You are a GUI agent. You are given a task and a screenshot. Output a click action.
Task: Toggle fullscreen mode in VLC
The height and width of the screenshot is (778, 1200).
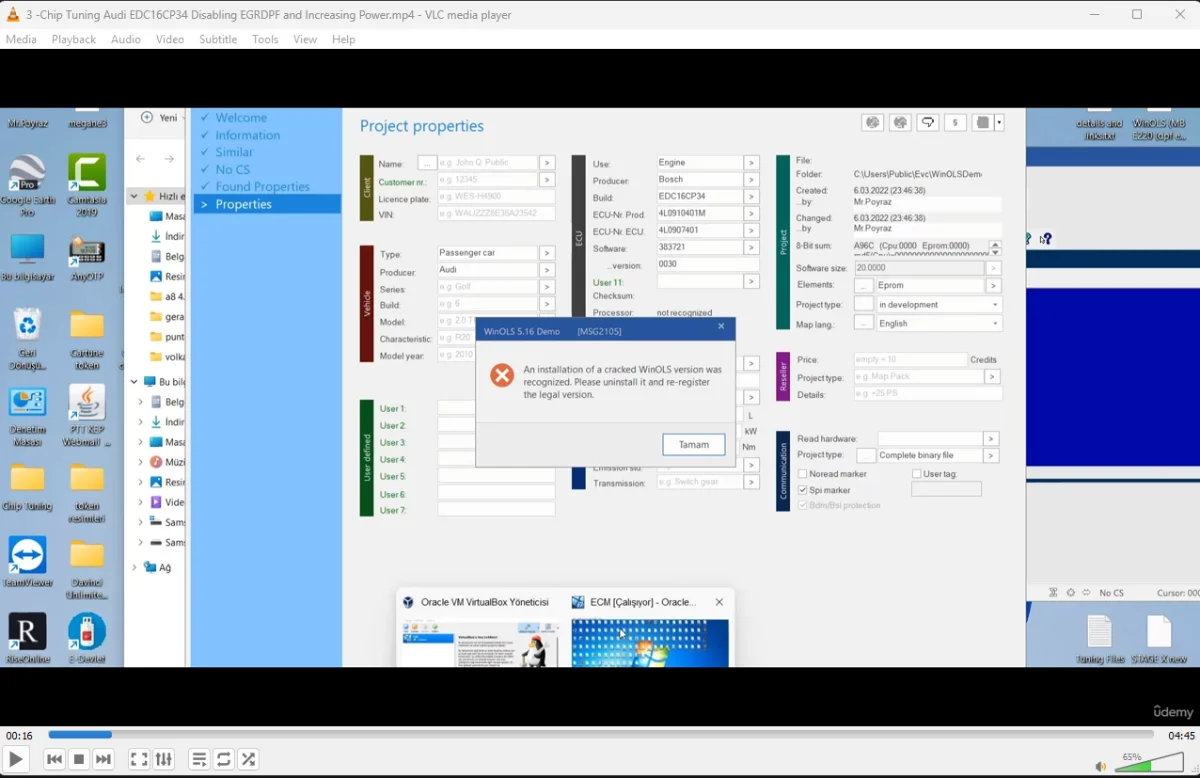click(139, 759)
